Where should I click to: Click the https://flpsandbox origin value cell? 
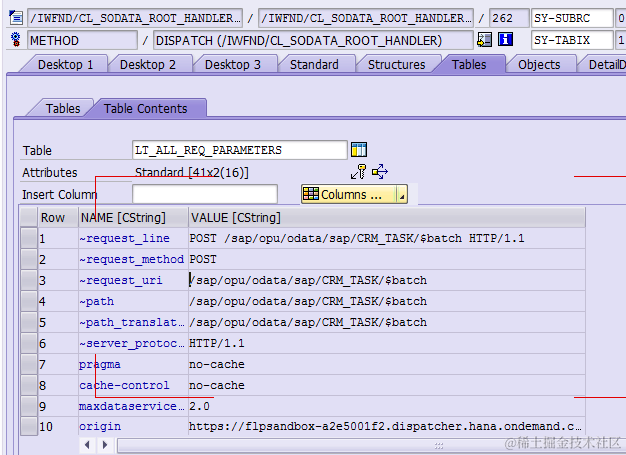tap(386, 426)
